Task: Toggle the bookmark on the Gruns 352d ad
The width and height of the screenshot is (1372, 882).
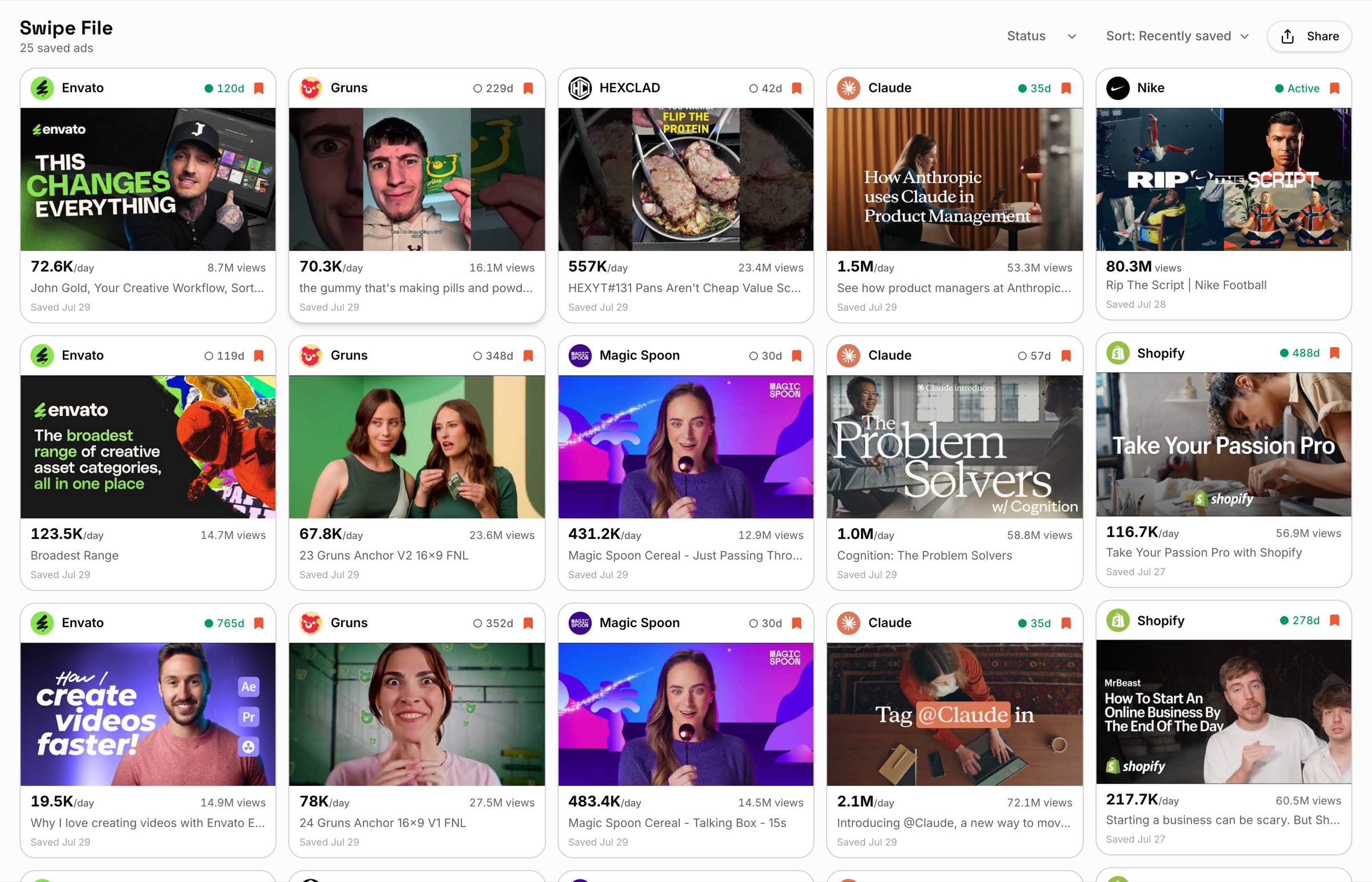Action: (x=528, y=623)
